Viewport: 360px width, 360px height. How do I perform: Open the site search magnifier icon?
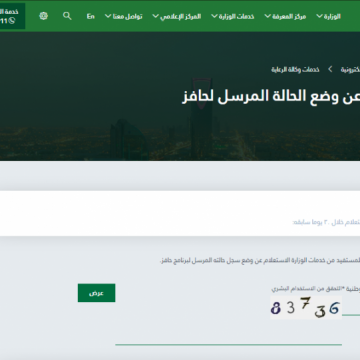tap(67, 16)
